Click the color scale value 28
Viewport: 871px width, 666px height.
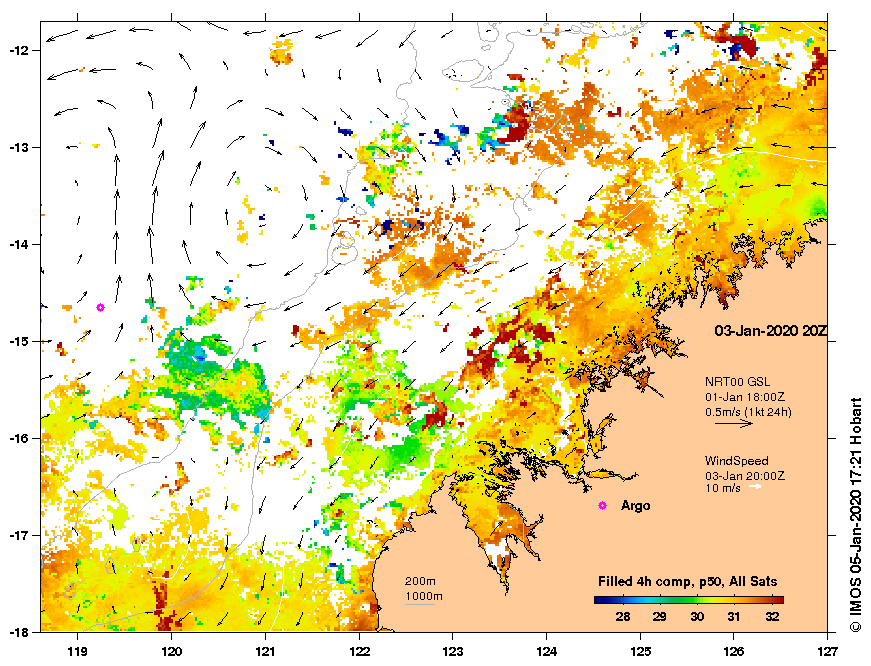pyautogui.click(x=623, y=617)
